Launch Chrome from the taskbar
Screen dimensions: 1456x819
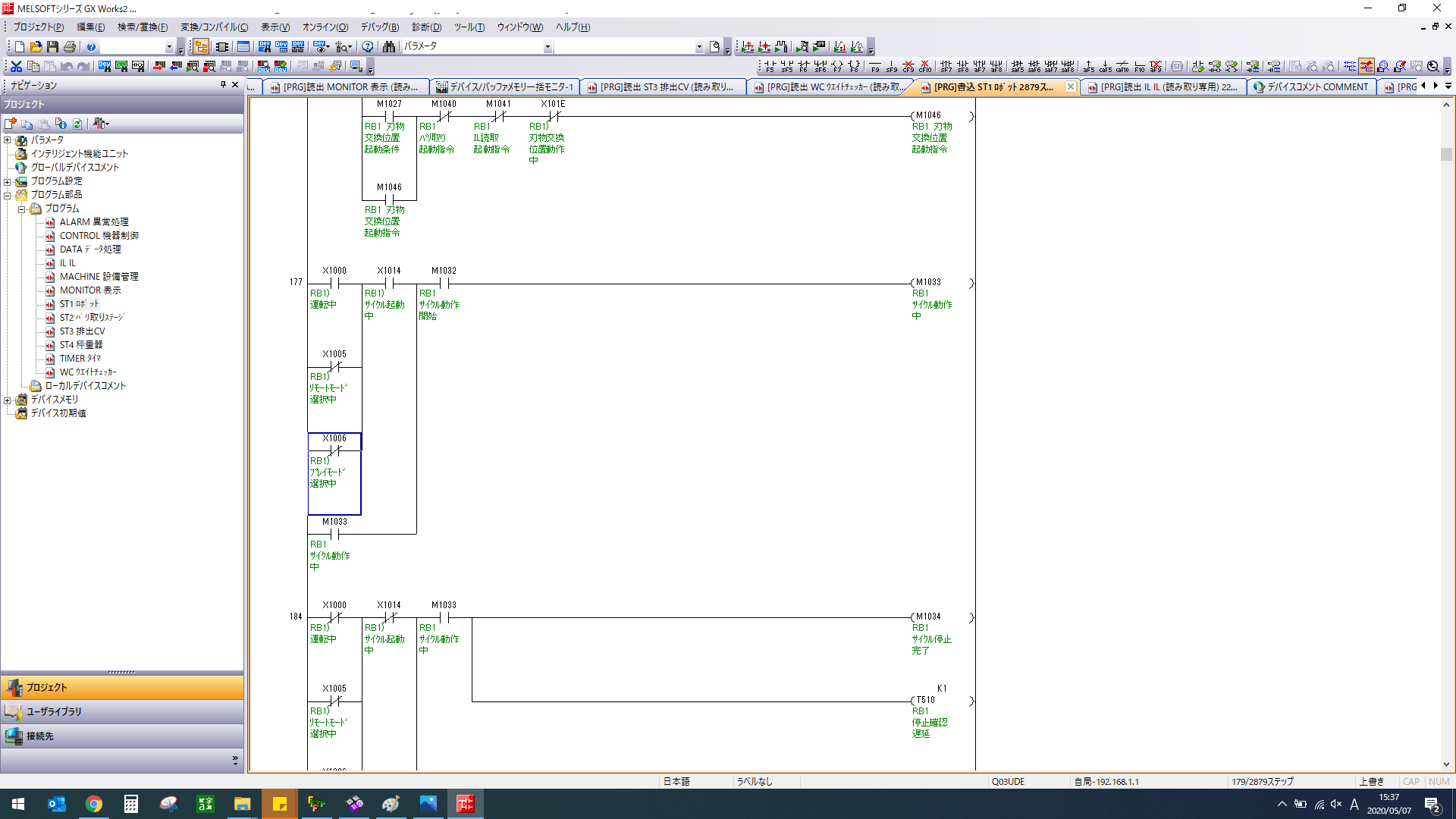[x=94, y=804]
